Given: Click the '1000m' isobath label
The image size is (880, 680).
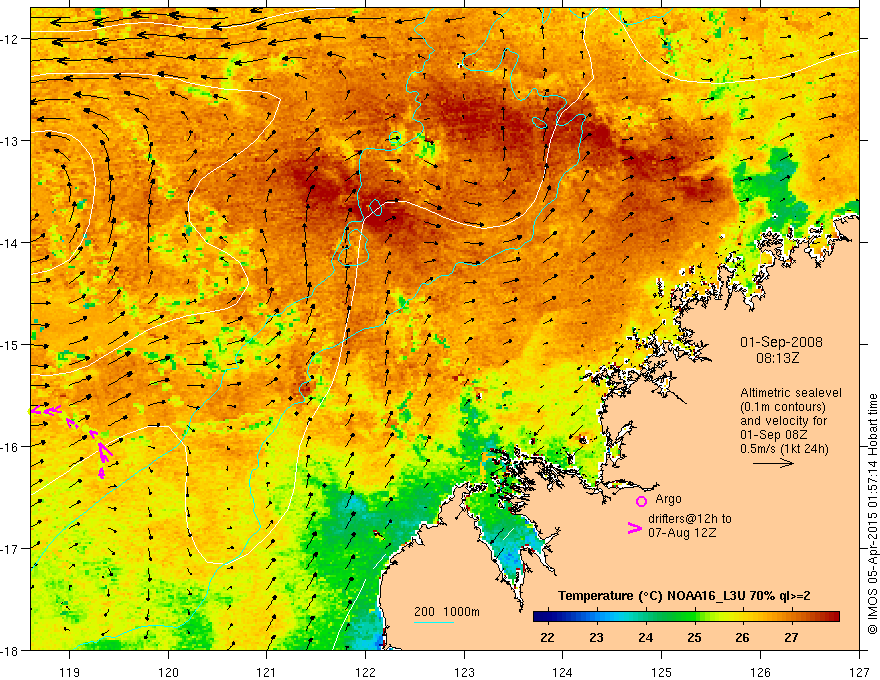Looking at the screenshot, I should [x=461, y=612].
